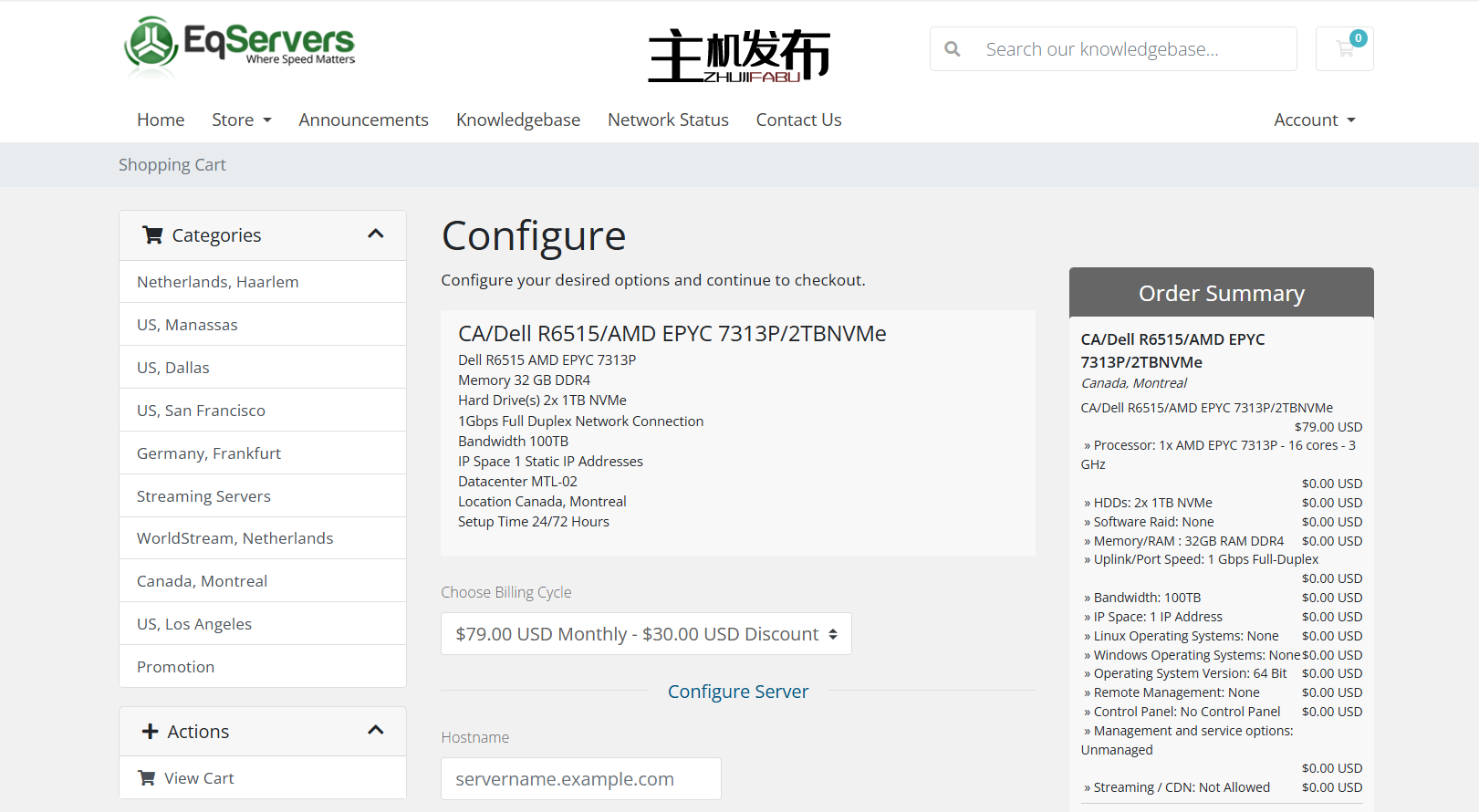This screenshot has height=812, width=1479.
Task: Open the Account dropdown menu
Action: point(1314,120)
